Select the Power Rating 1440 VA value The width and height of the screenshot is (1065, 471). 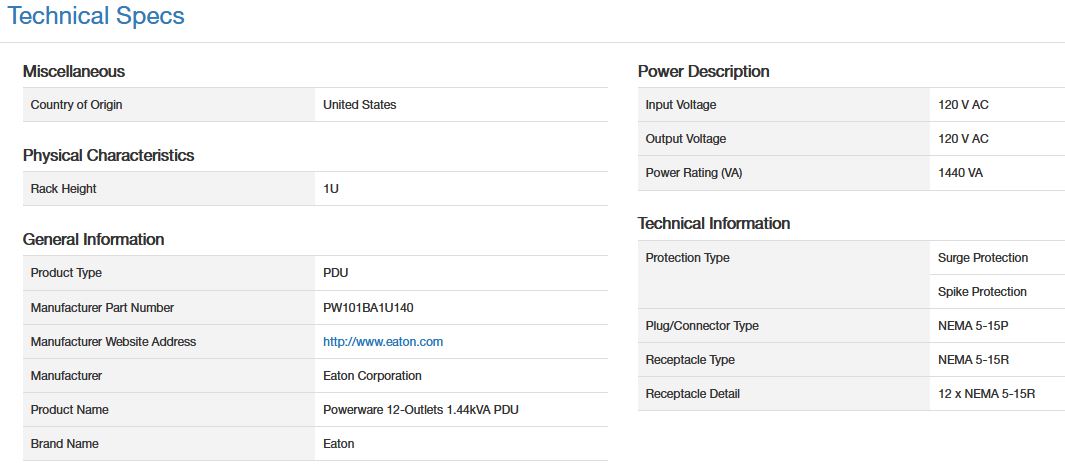click(x=960, y=173)
